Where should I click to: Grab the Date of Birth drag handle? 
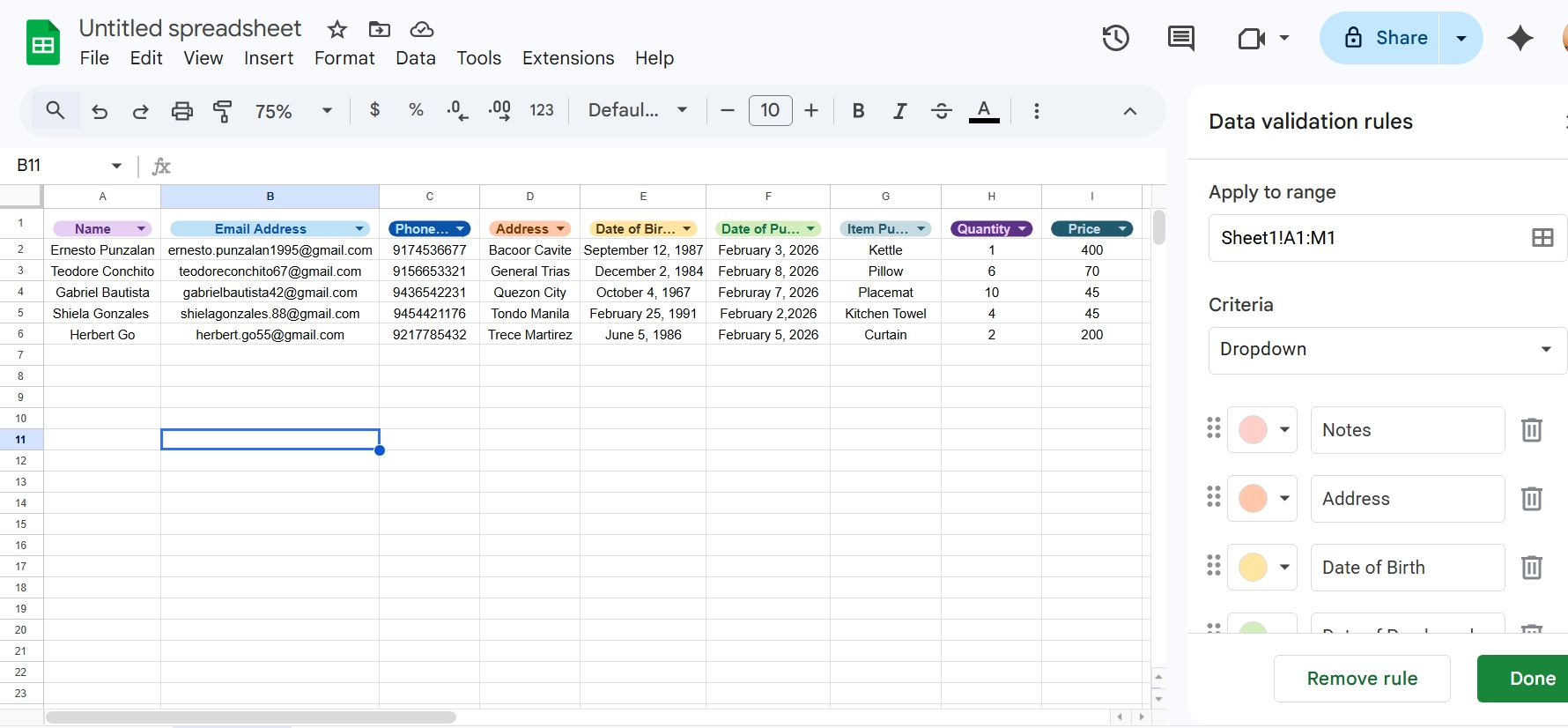[x=1214, y=565]
